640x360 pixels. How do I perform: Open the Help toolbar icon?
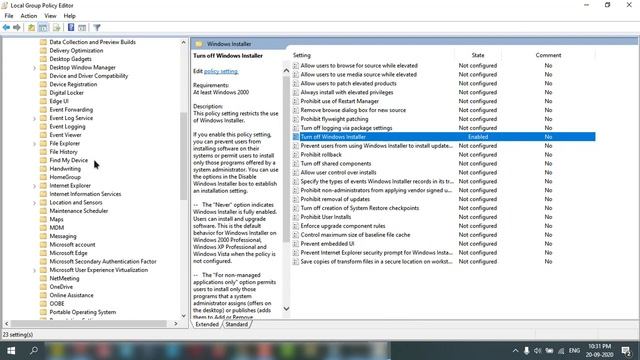71,27
